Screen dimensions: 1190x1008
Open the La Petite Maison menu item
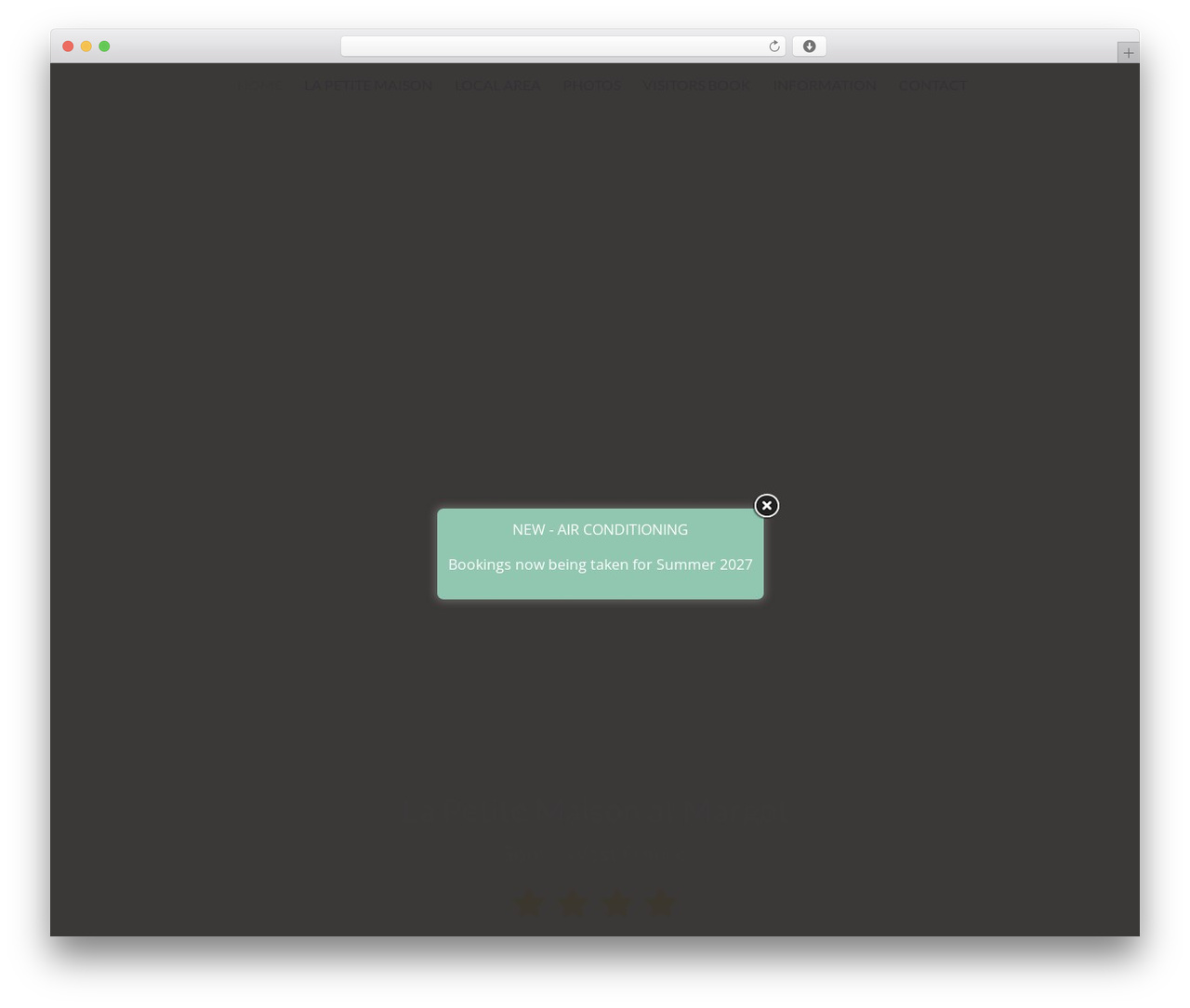tap(368, 86)
